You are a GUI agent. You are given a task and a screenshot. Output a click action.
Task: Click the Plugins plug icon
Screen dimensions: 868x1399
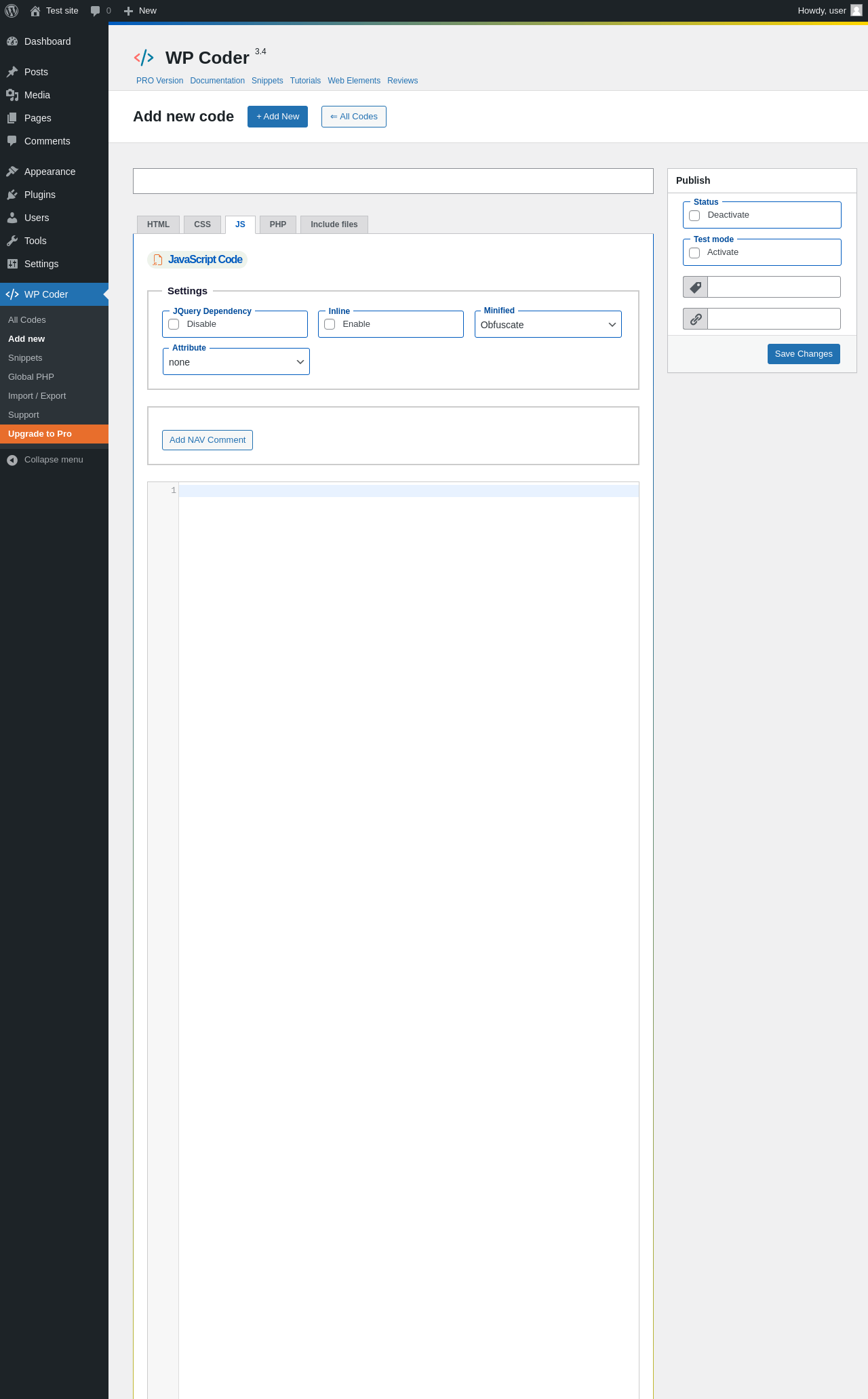click(12, 195)
